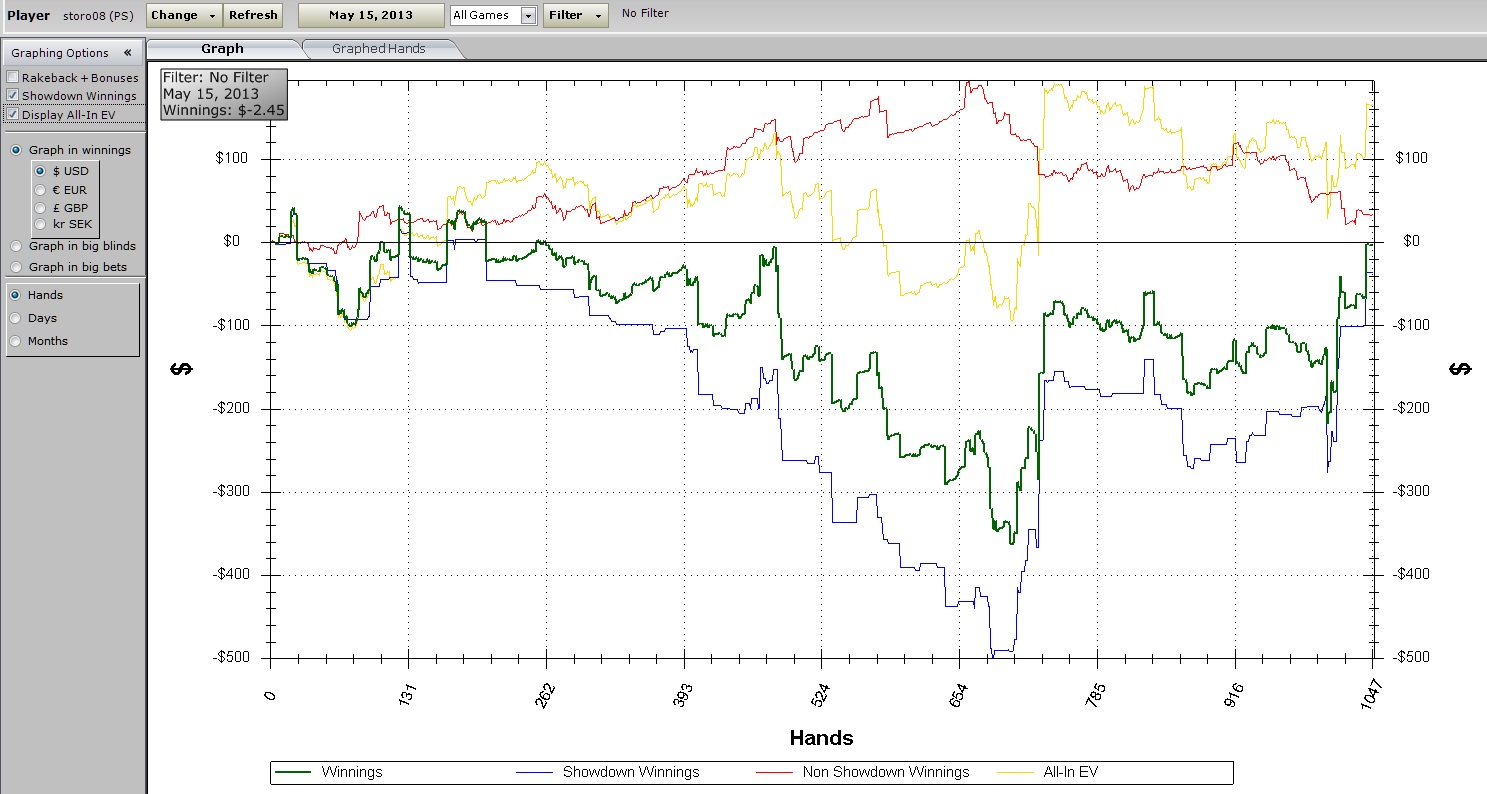Collapse the Graphing Options panel
The width and height of the screenshot is (1487, 794).
click(128, 53)
